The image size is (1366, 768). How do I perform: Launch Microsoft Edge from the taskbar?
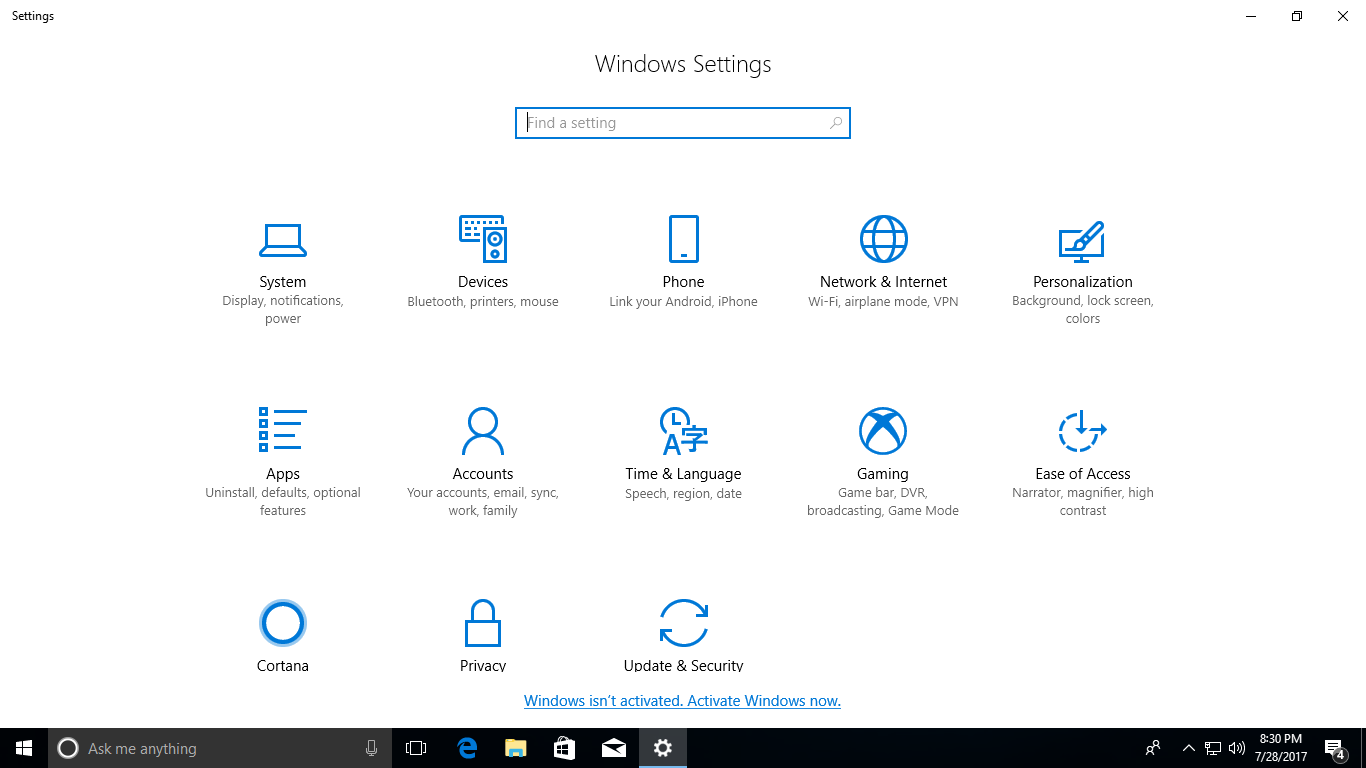[466, 748]
